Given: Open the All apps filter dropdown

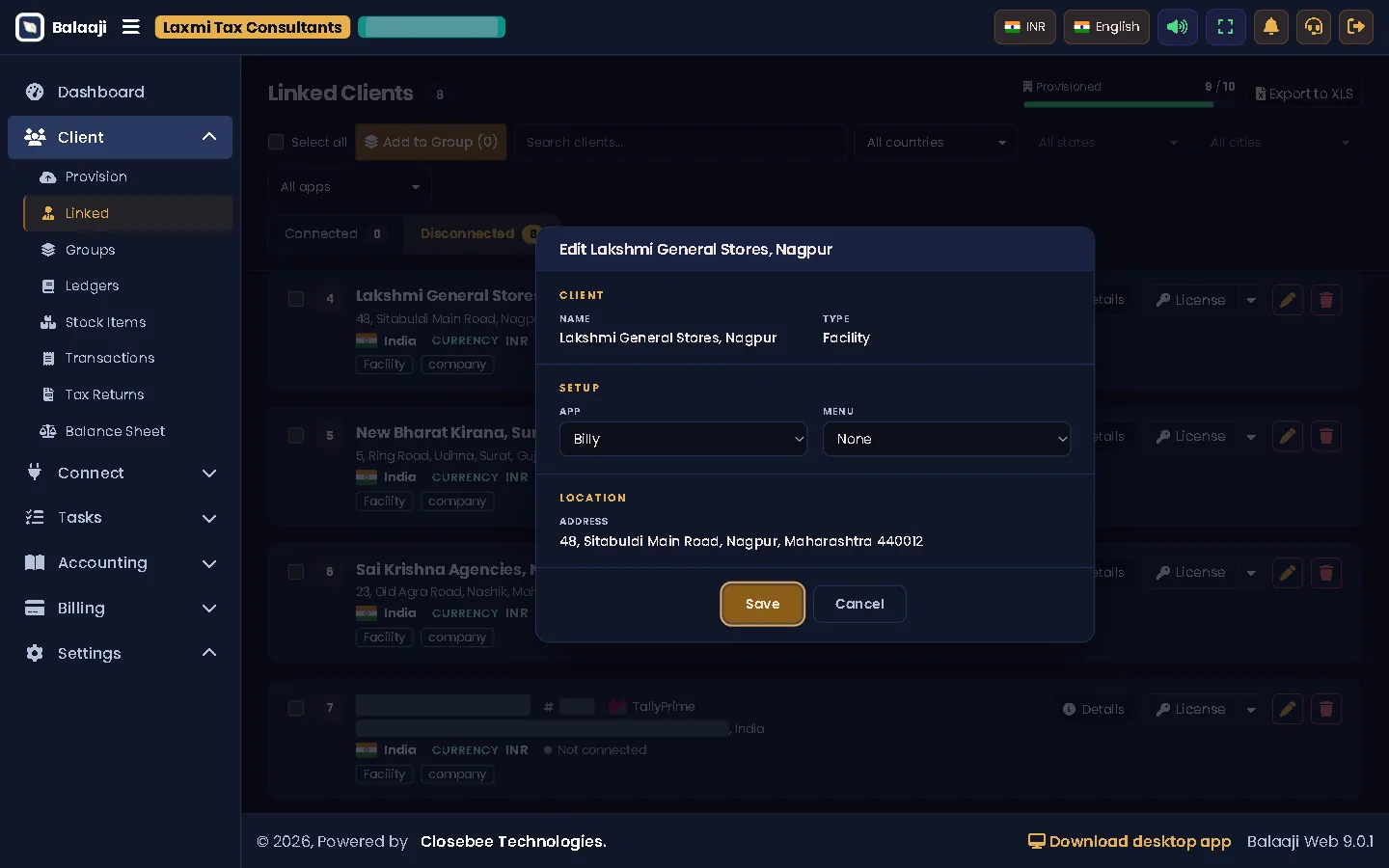Looking at the screenshot, I should click(x=349, y=186).
